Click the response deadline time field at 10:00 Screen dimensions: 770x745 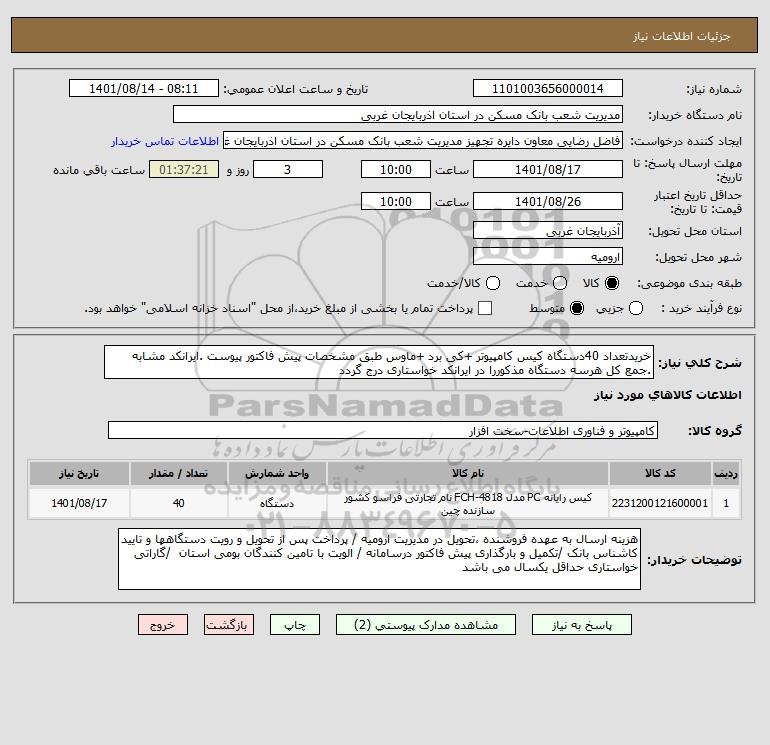coord(396,169)
